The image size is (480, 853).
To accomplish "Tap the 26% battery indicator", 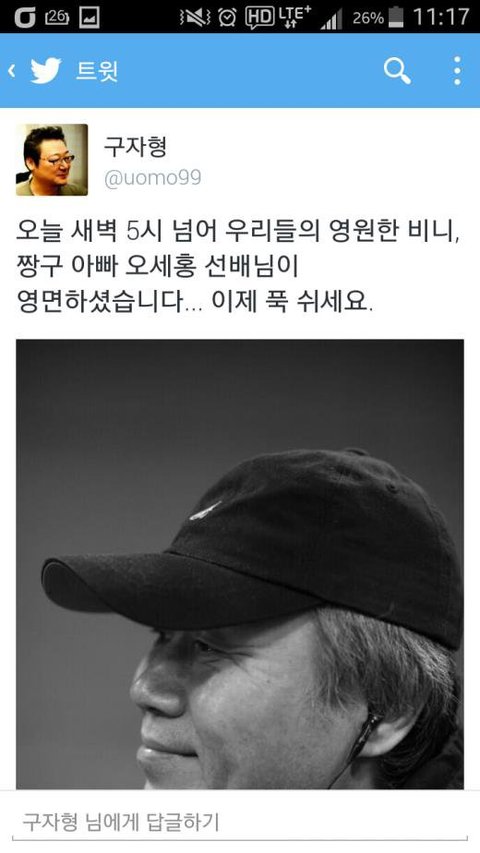I will (x=378, y=17).
